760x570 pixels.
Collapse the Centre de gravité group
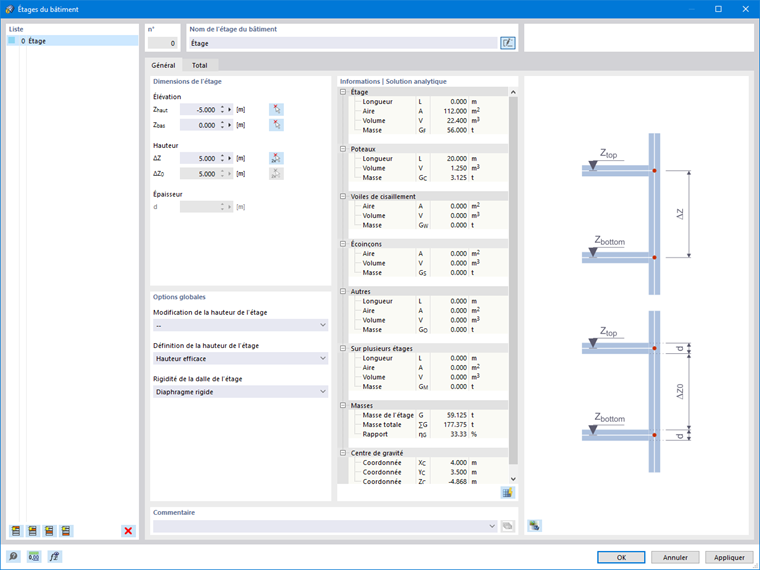coord(343,453)
